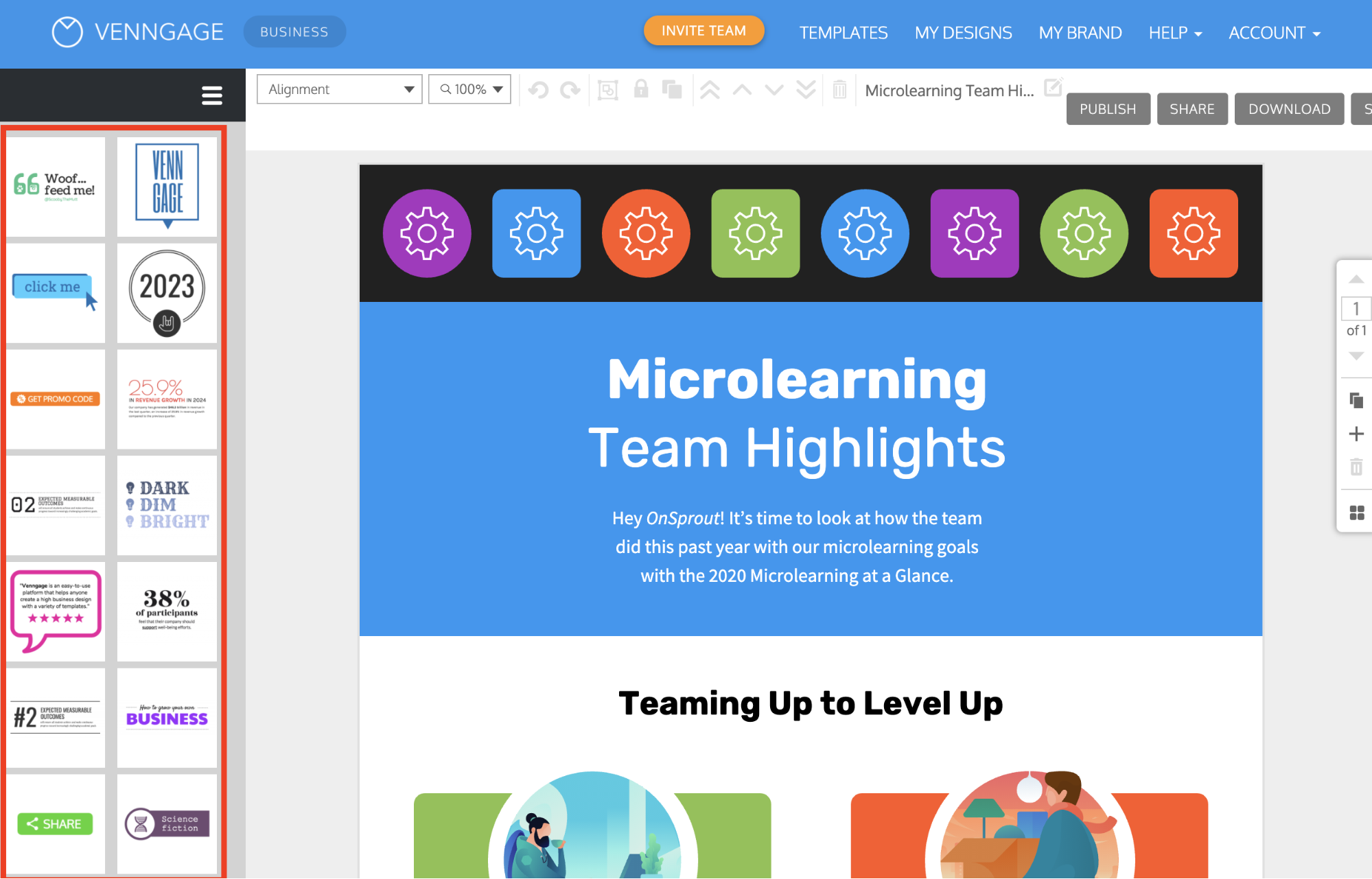
Task: Select the DARK DIM BRIGHT thumbnail
Action: point(167,506)
